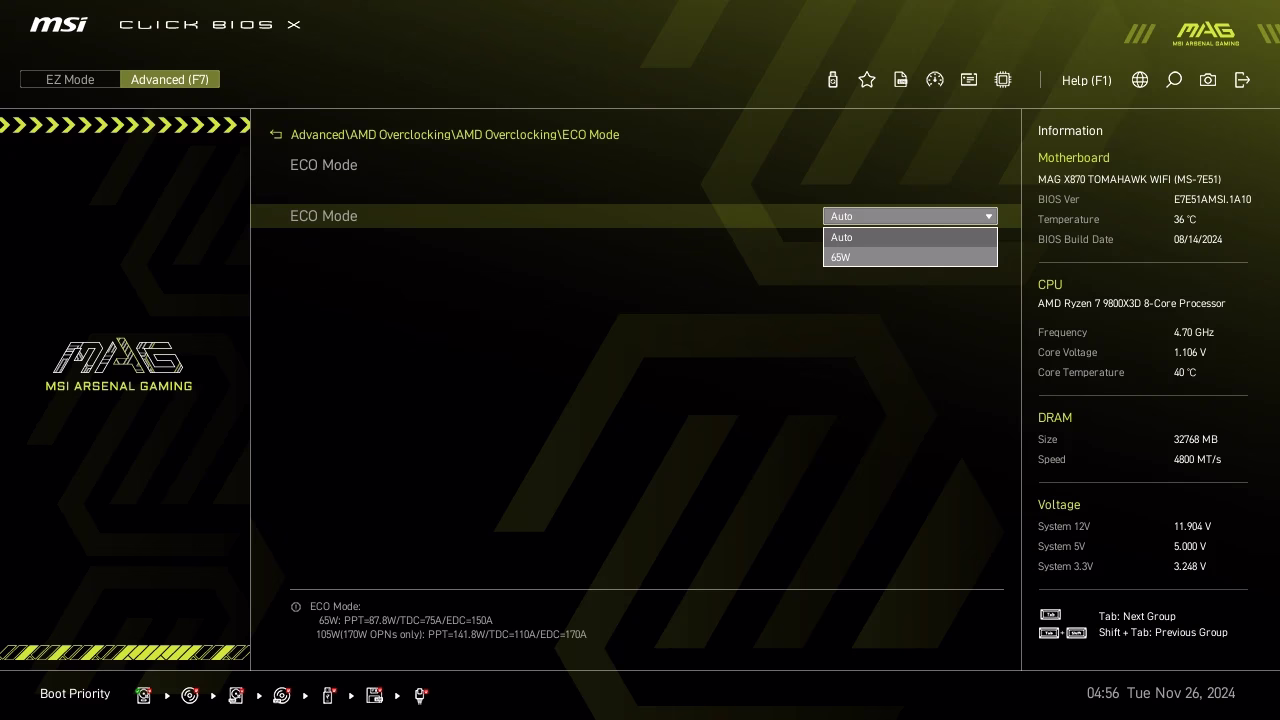Click the MSI logo in the header
The width and height of the screenshot is (1280, 720).
58,24
